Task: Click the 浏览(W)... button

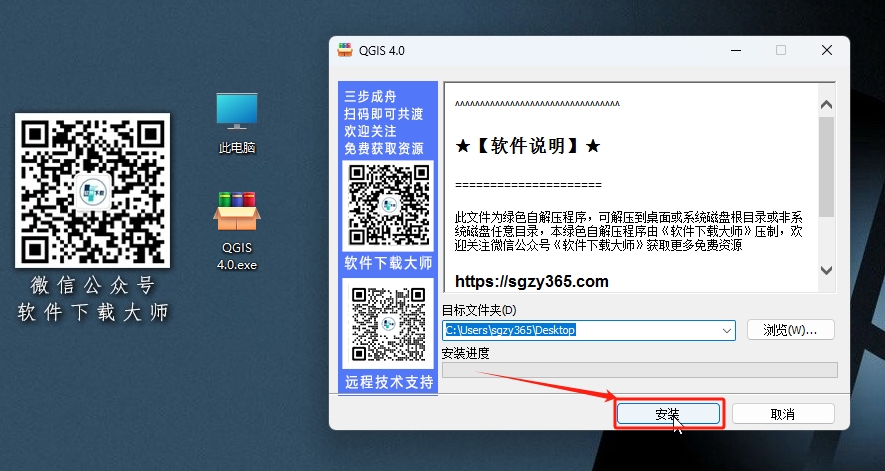Action: tap(790, 330)
